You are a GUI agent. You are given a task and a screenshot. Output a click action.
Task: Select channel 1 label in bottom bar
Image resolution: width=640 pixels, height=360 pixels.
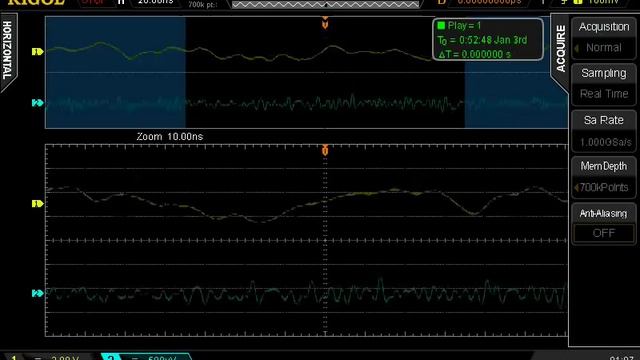click(x=13, y=358)
